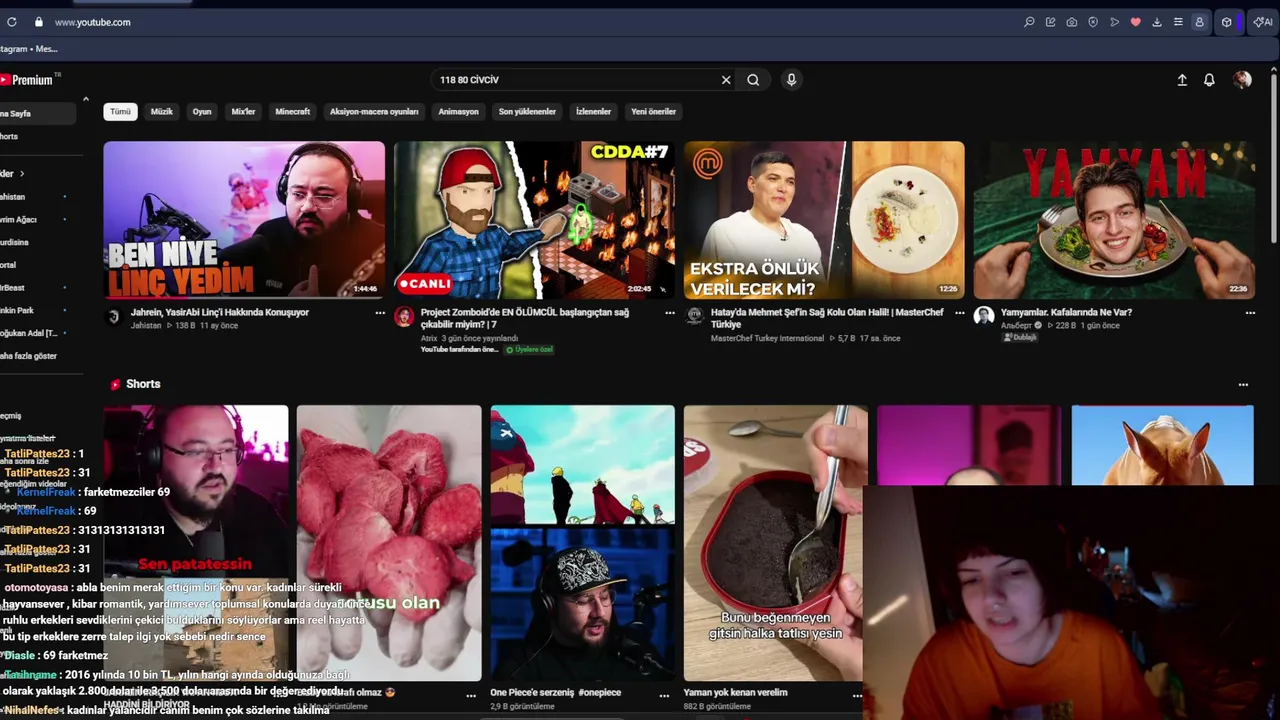Open options menu for Project Zomboid video

(x=669, y=313)
